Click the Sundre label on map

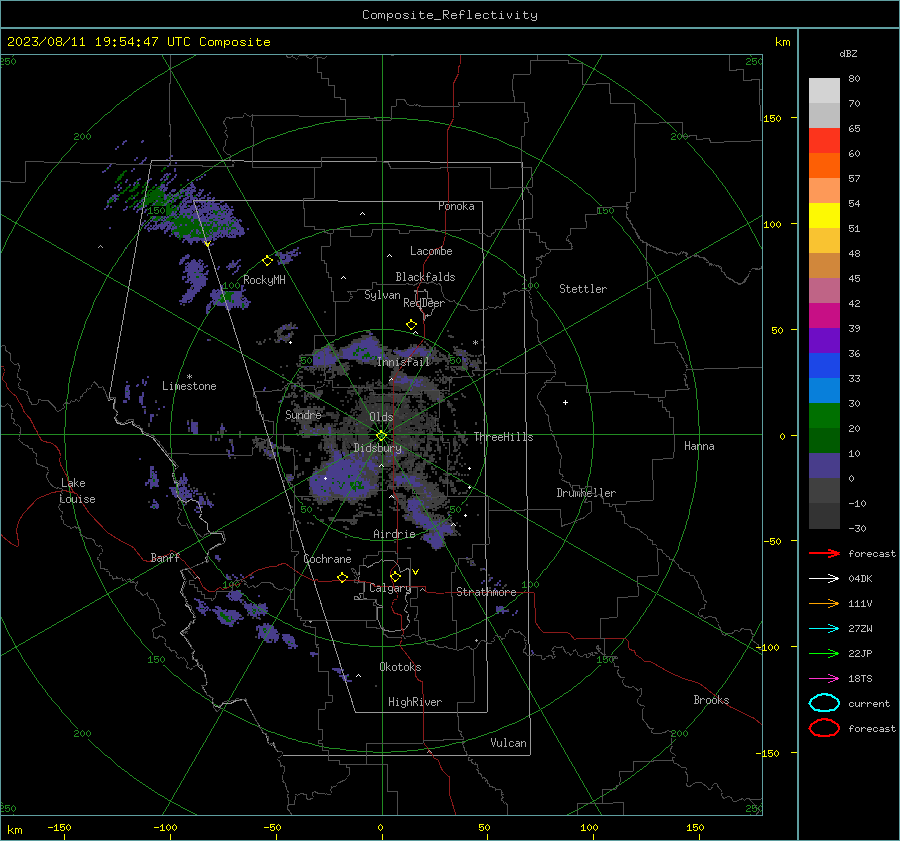pyautogui.click(x=303, y=414)
